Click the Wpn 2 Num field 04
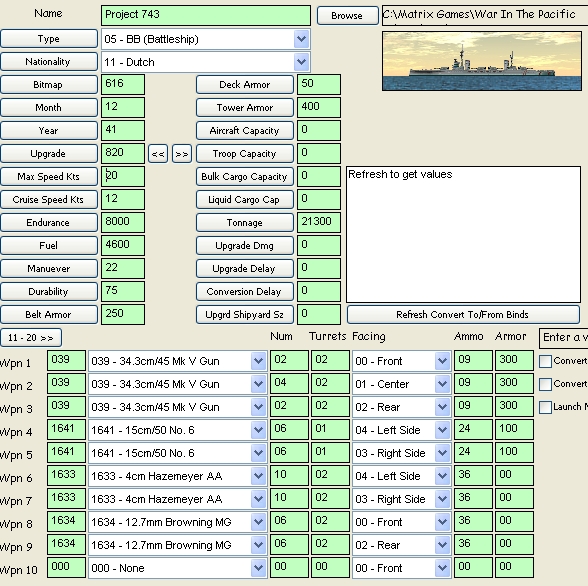Viewport: 588px width, 586px height. (x=289, y=384)
